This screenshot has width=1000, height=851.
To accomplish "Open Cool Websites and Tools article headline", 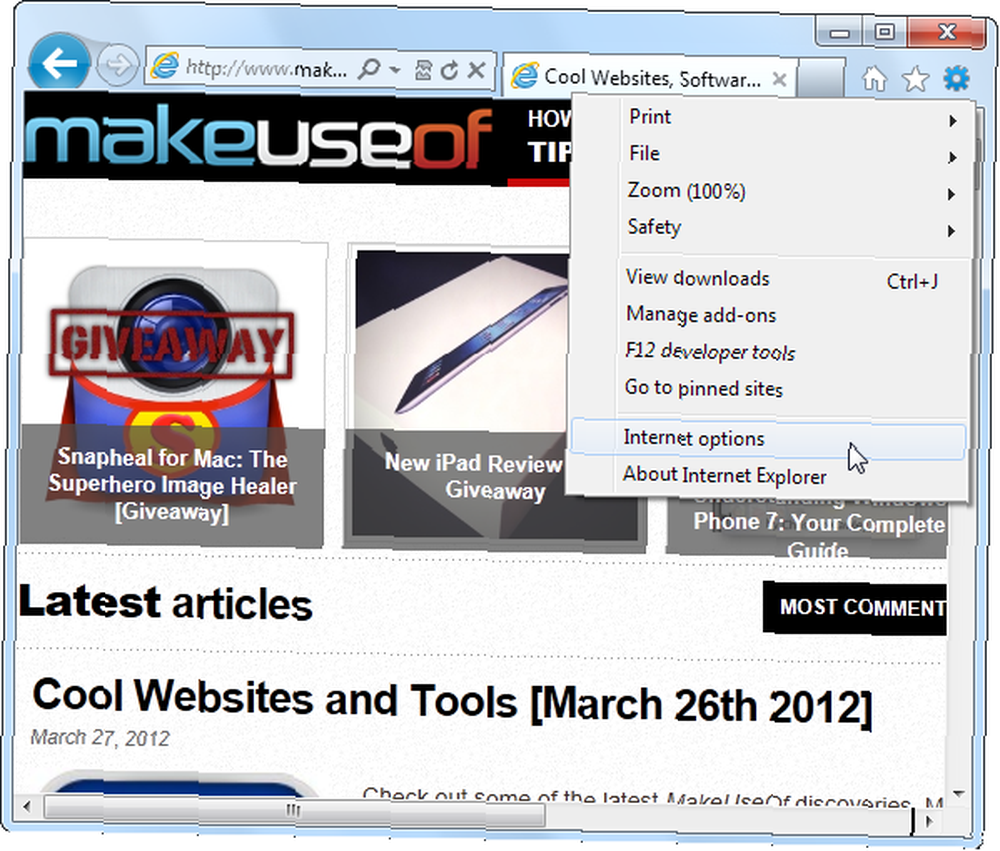I will coord(452,702).
